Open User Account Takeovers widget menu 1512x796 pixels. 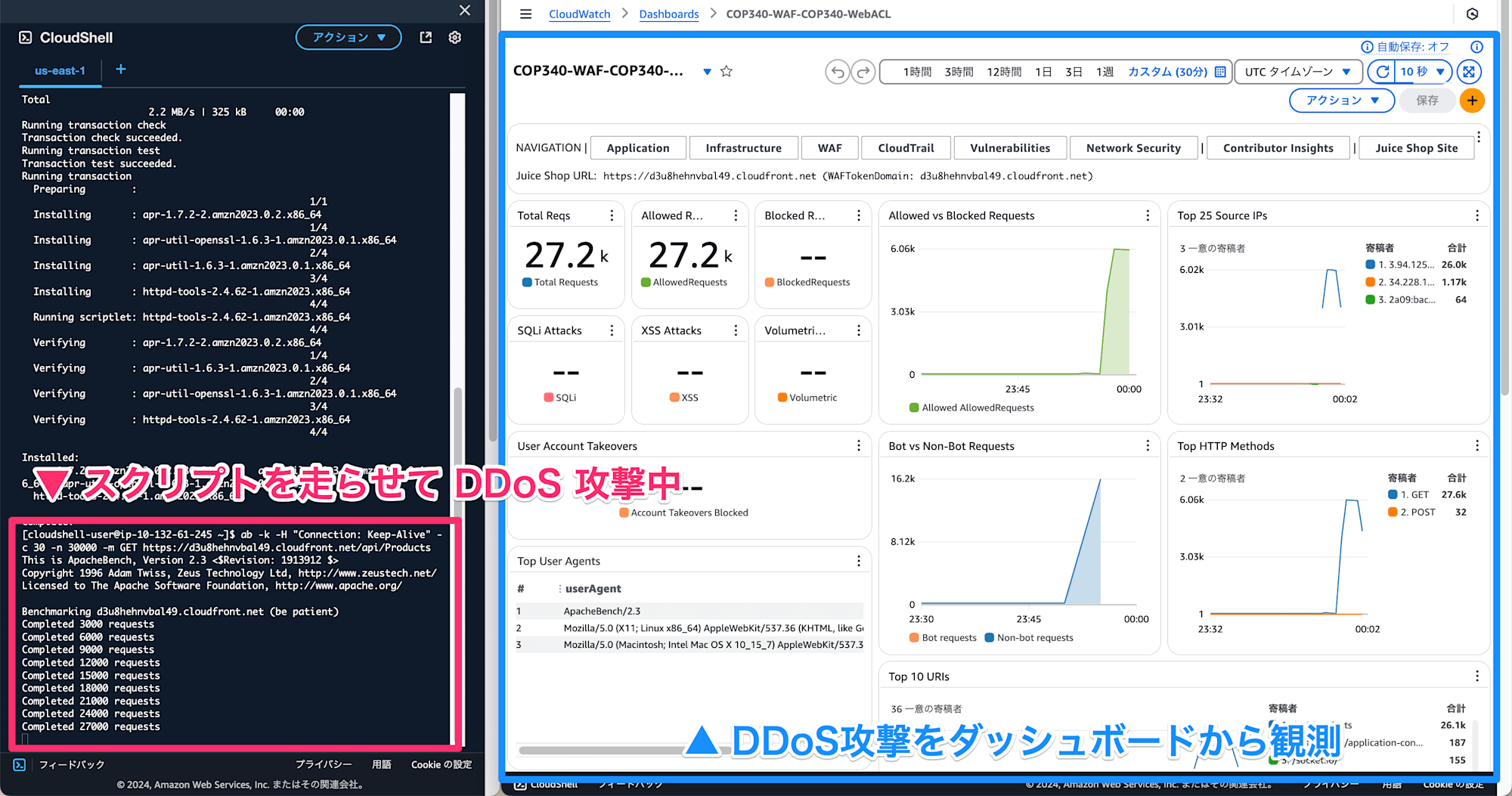point(859,446)
